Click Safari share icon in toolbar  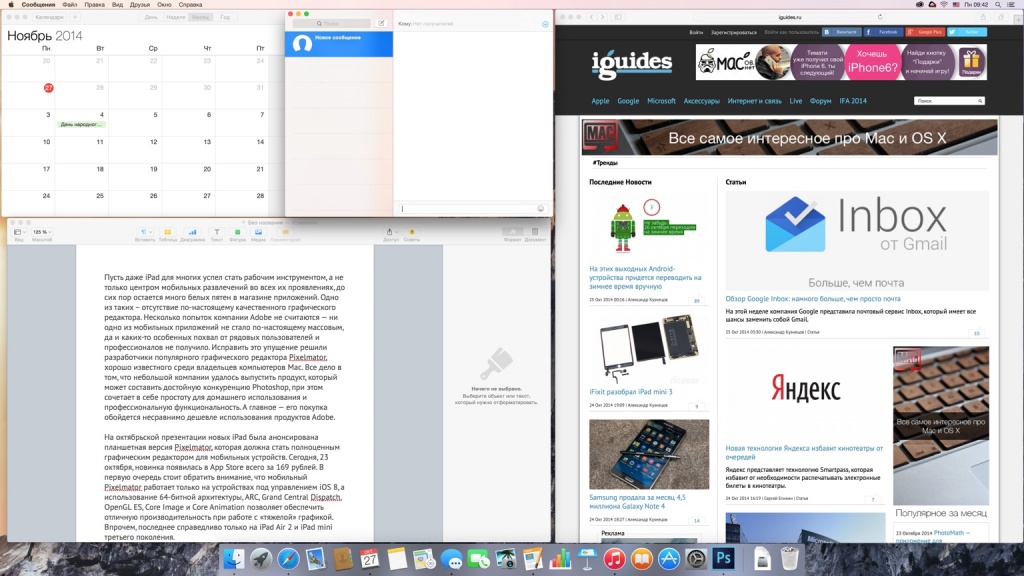pyautogui.click(x=983, y=17)
